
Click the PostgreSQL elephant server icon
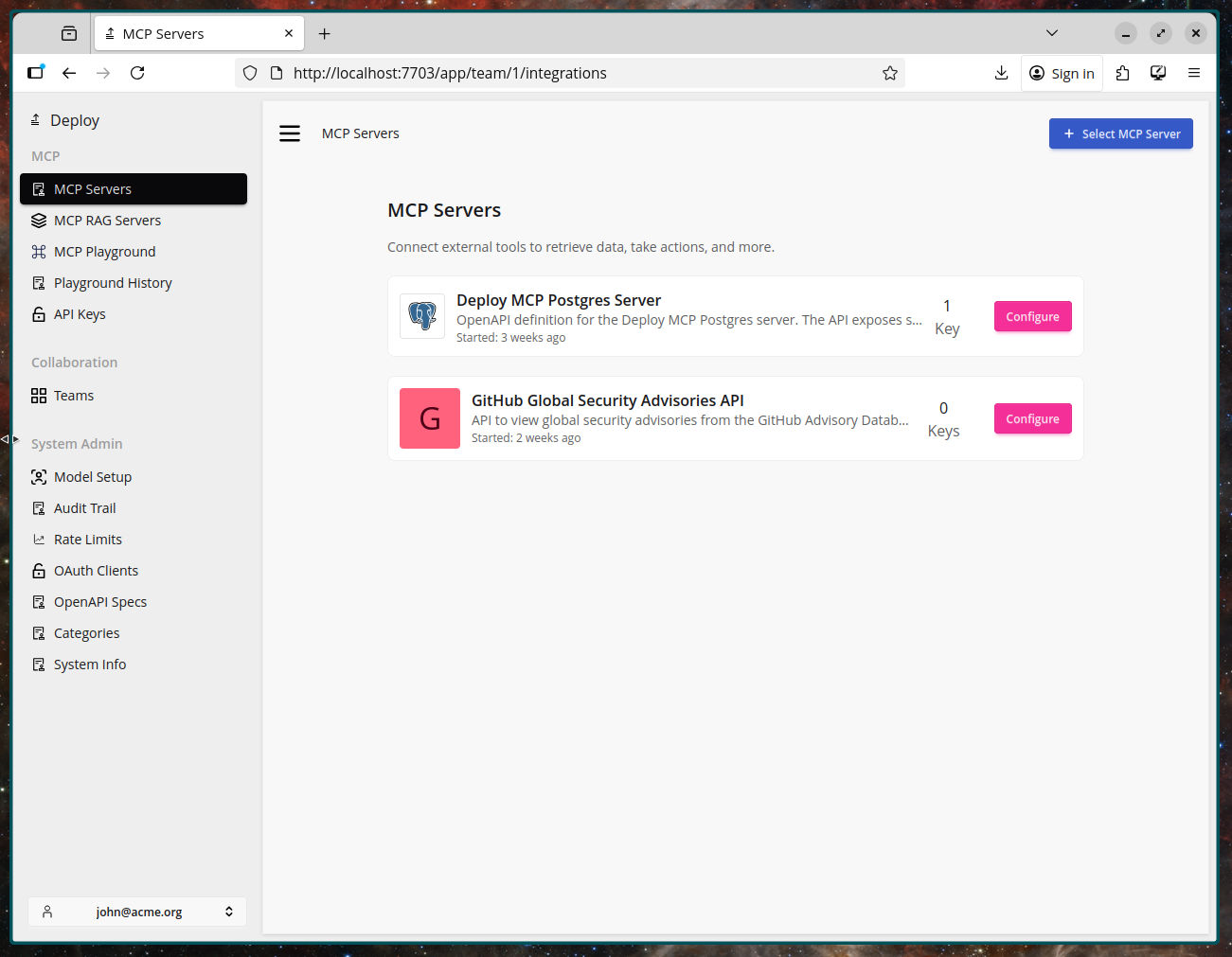pos(422,316)
